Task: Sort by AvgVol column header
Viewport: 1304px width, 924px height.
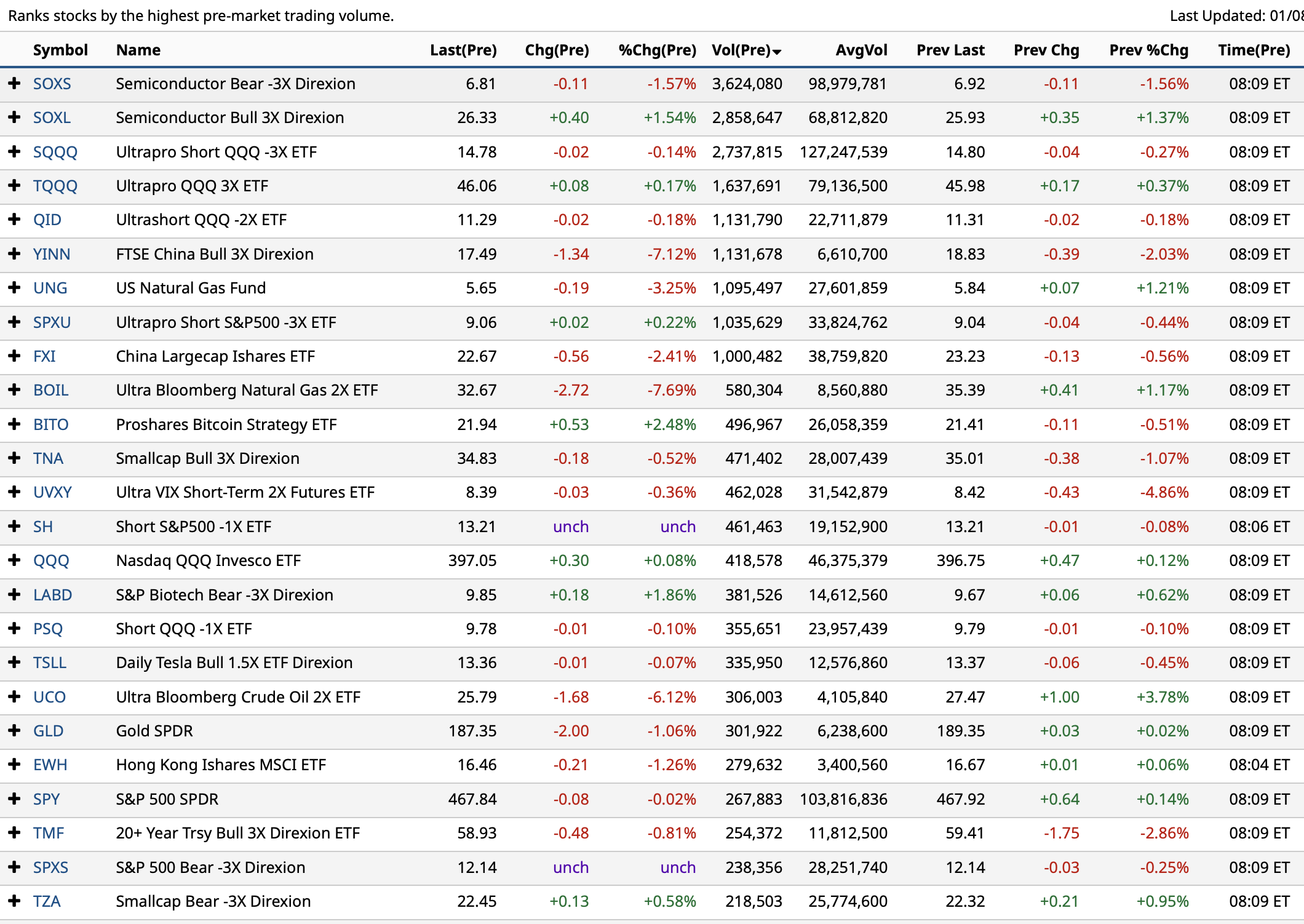Action: pyautogui.click(x=861, y=50)
